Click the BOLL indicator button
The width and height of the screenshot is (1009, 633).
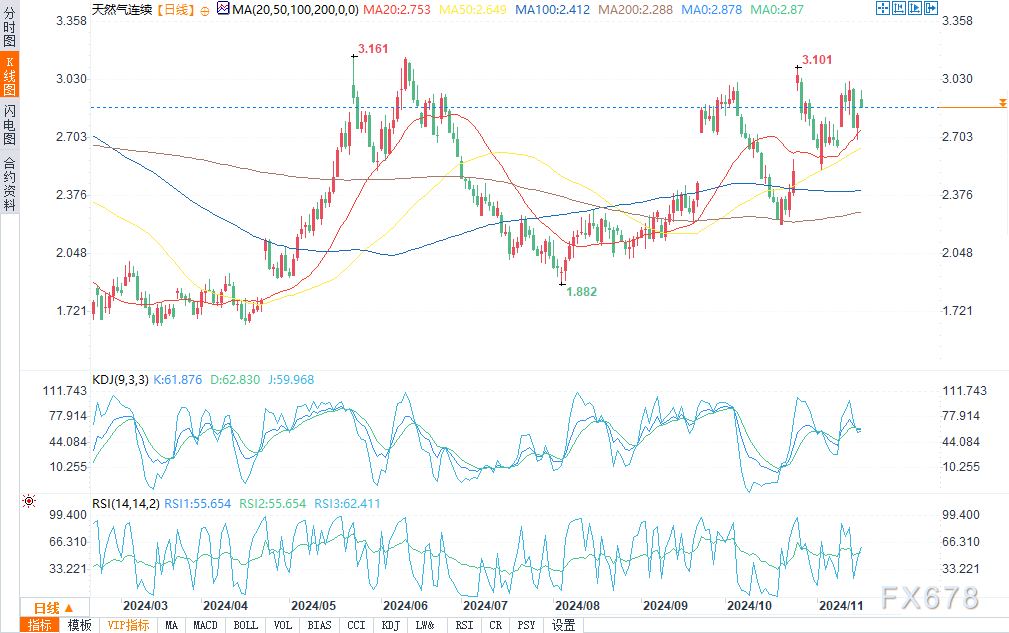pos(245,625)
